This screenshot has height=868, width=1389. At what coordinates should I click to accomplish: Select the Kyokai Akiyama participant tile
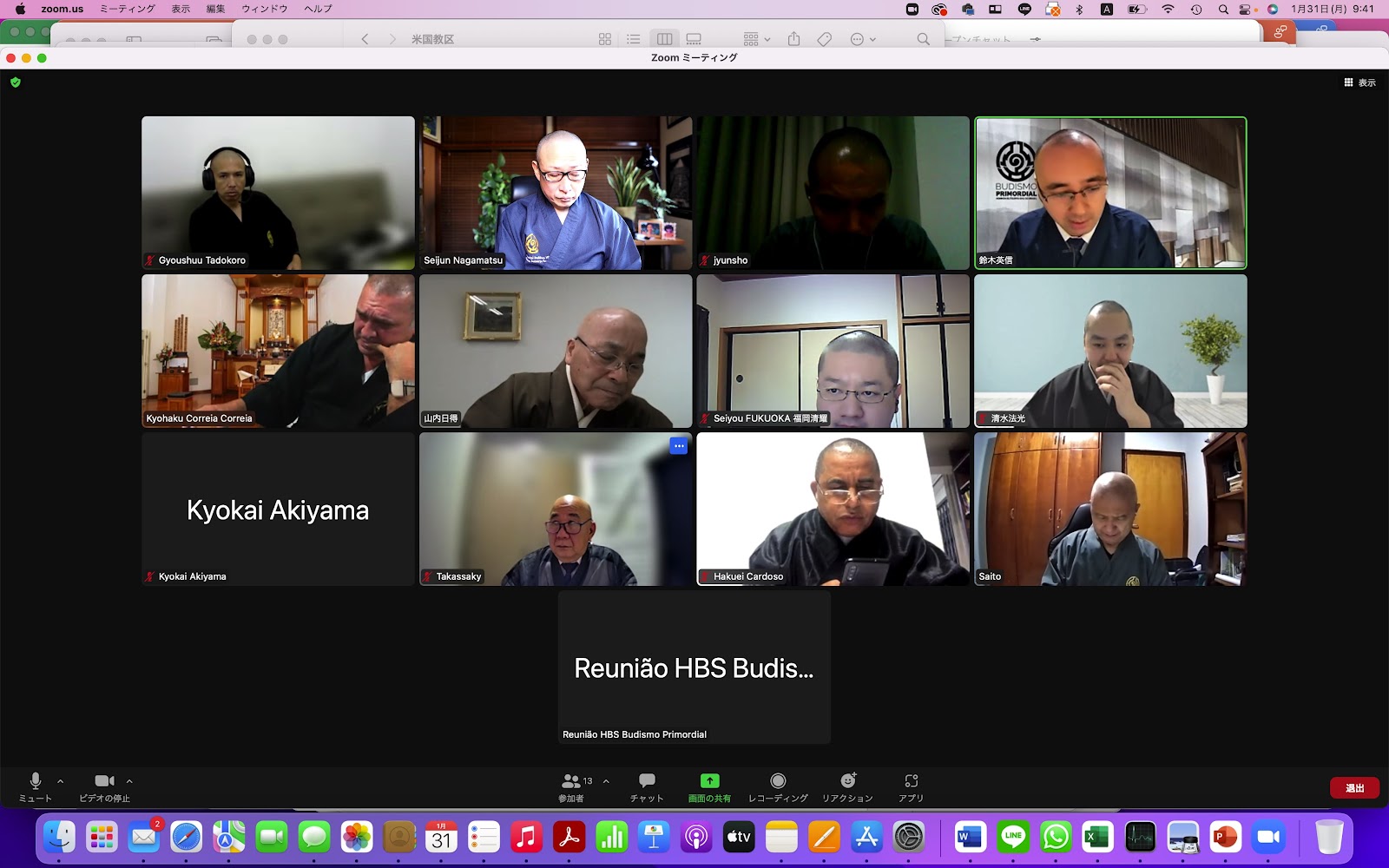[x=278, y=509]
